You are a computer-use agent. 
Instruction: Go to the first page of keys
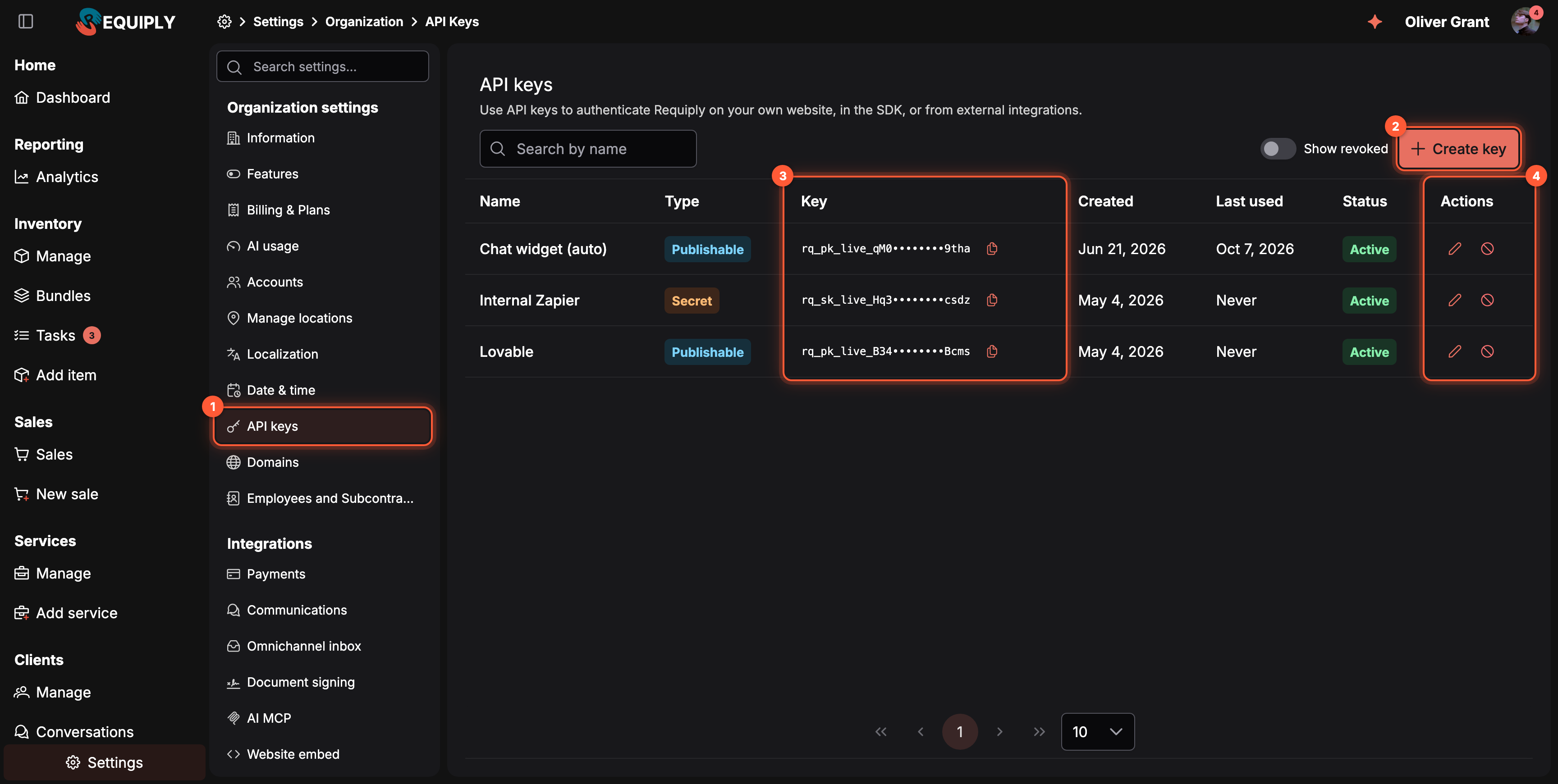pyautogui.click(x=880, y=732)
